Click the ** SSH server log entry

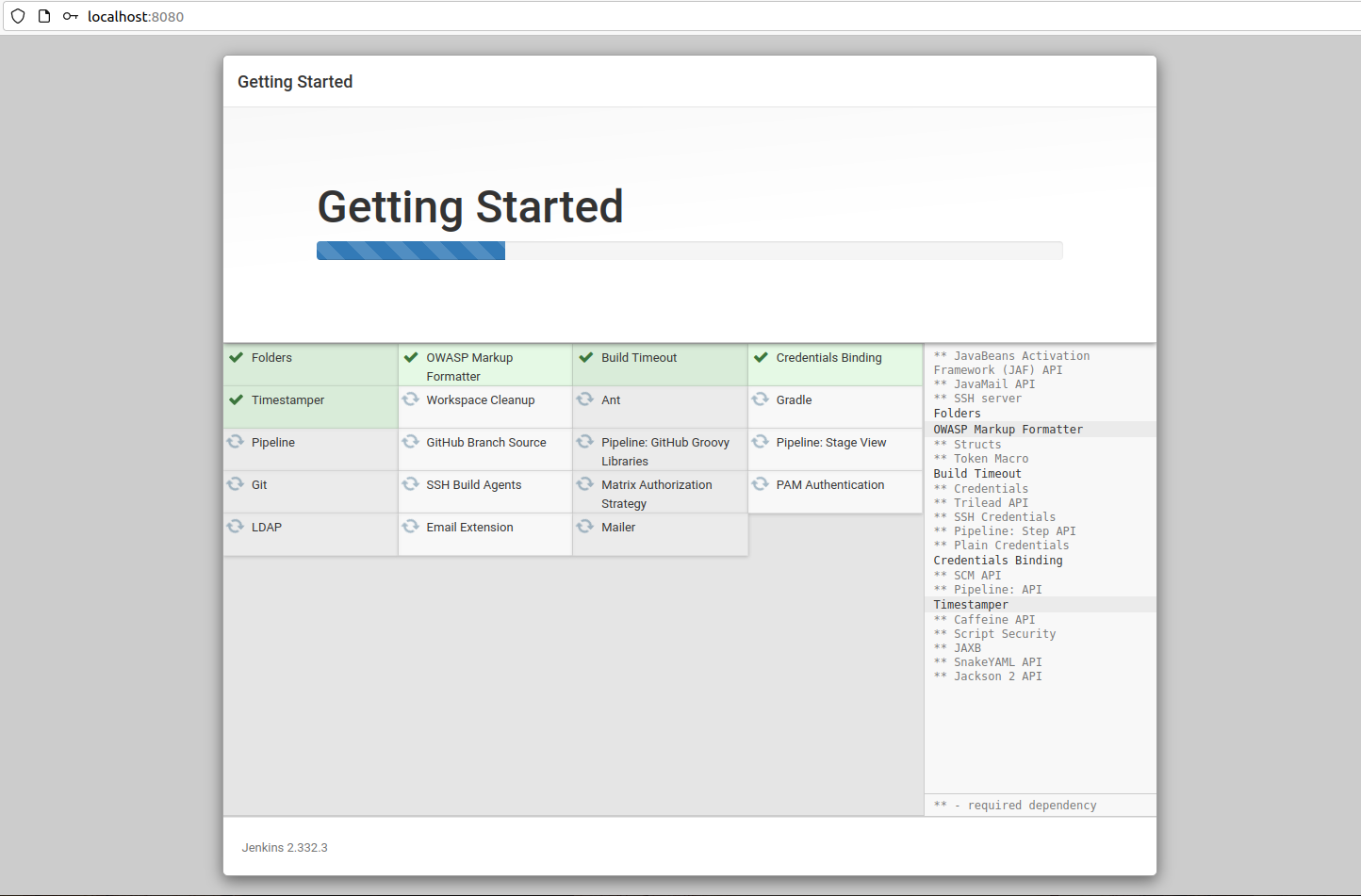click(x=977, y=399)
